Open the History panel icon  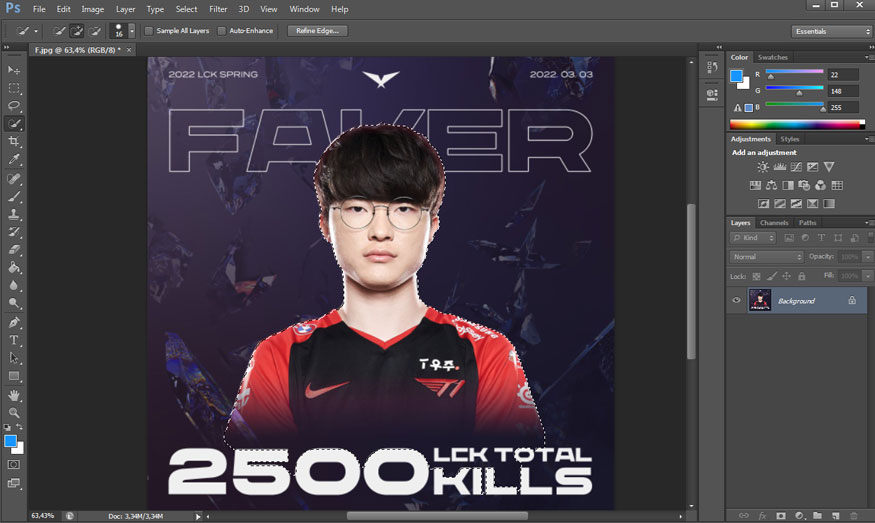[x=712, y=68]
